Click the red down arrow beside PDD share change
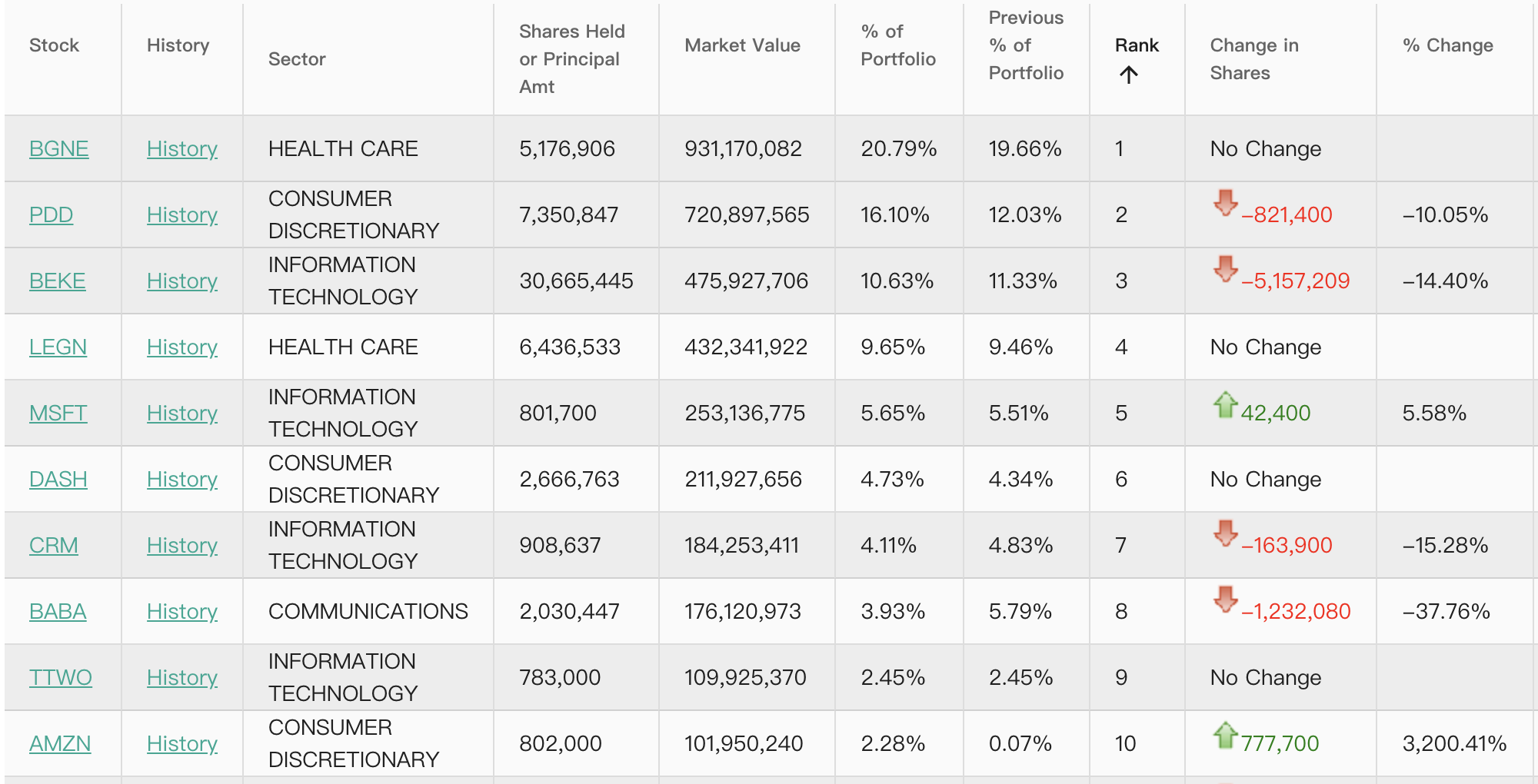Viewport: 1538px width, 784px height. point(1225,203)
